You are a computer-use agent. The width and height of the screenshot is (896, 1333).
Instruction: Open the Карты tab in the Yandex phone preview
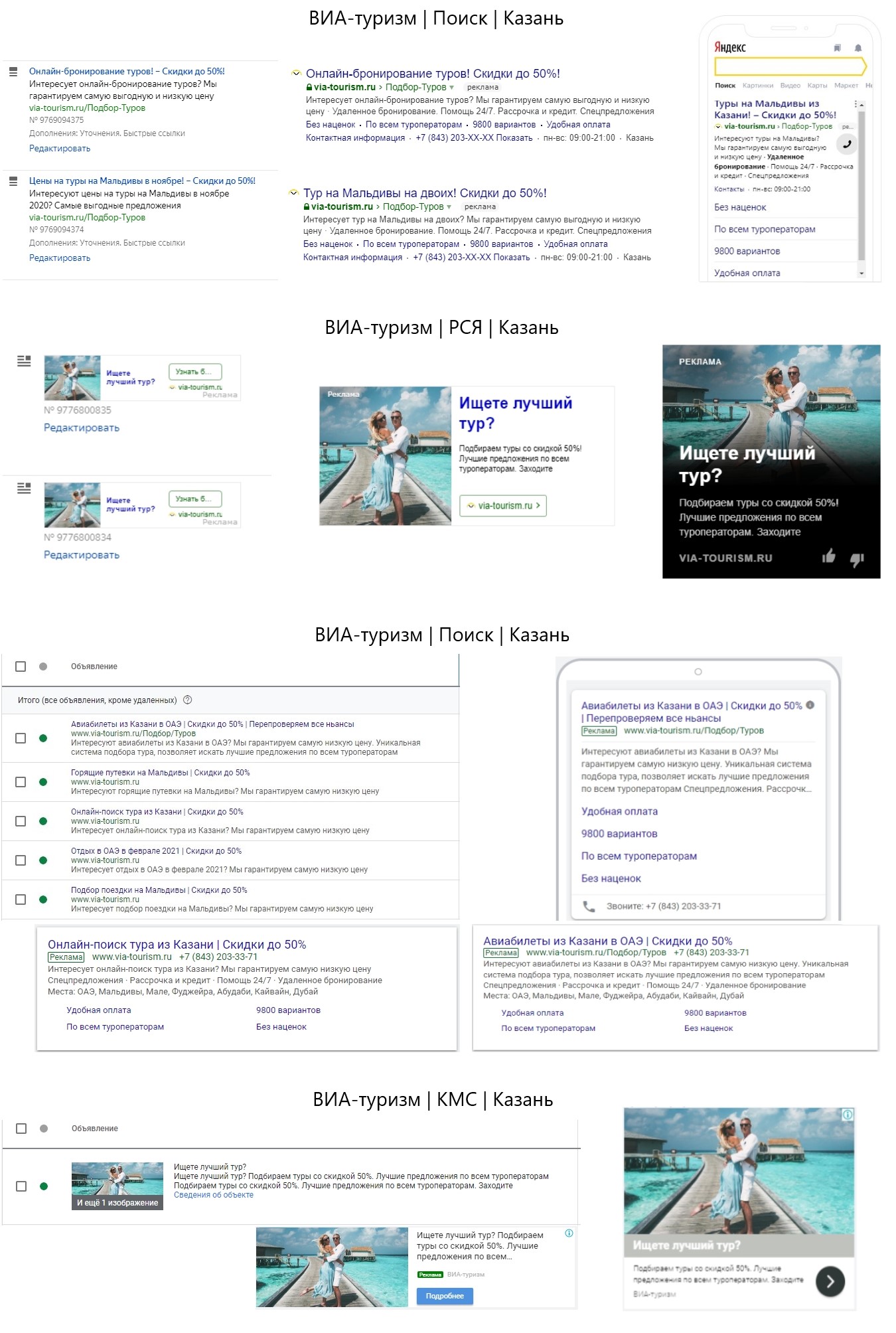pos(818,86)
